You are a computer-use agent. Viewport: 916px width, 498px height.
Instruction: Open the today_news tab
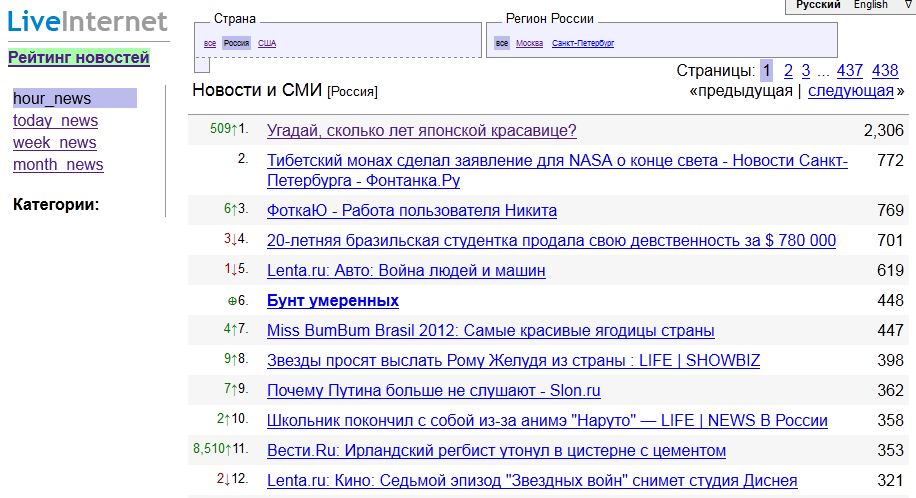pos(55,121)
